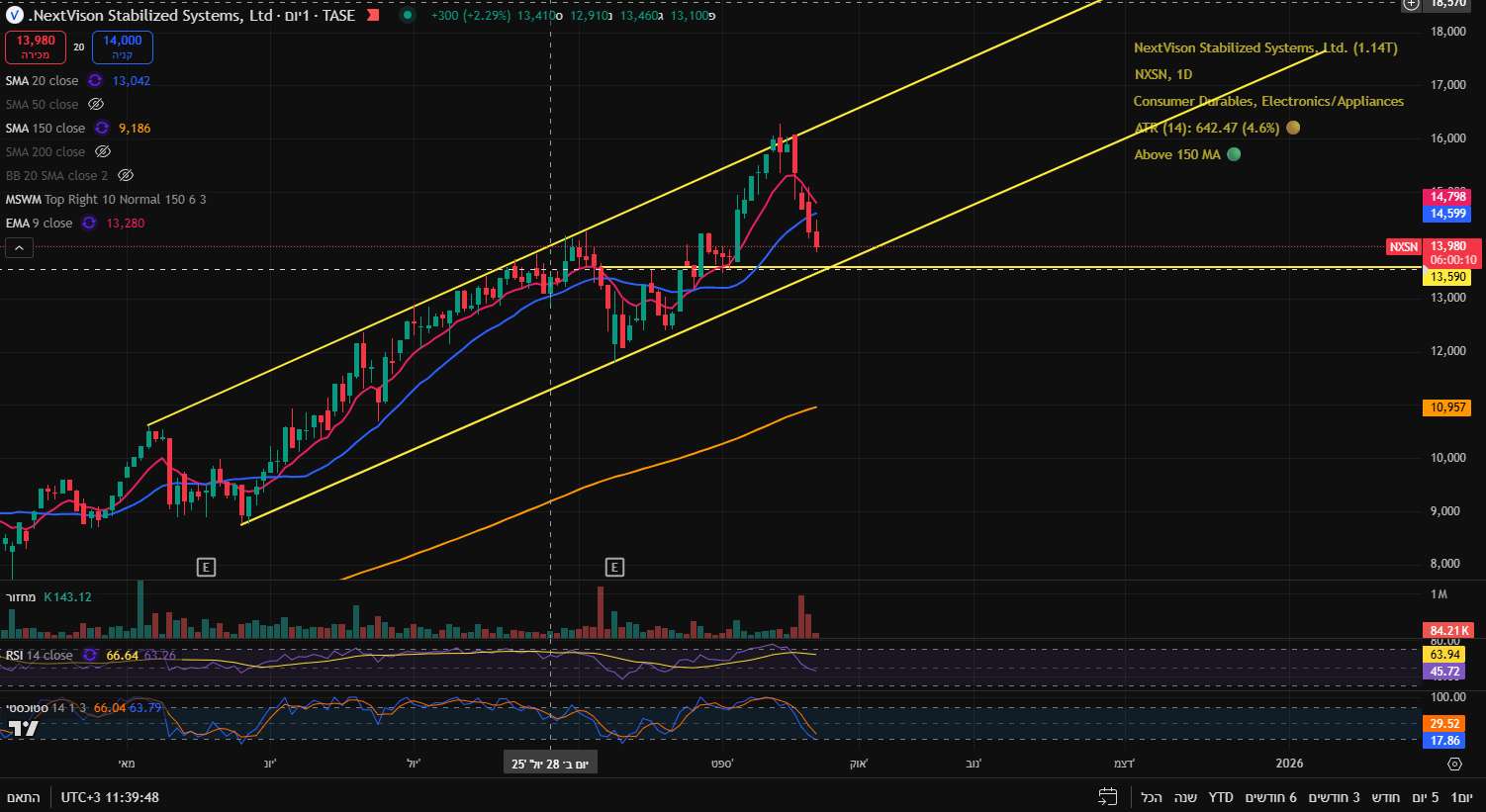Click the orange 10,957 price label

[x=1447, y=407]
